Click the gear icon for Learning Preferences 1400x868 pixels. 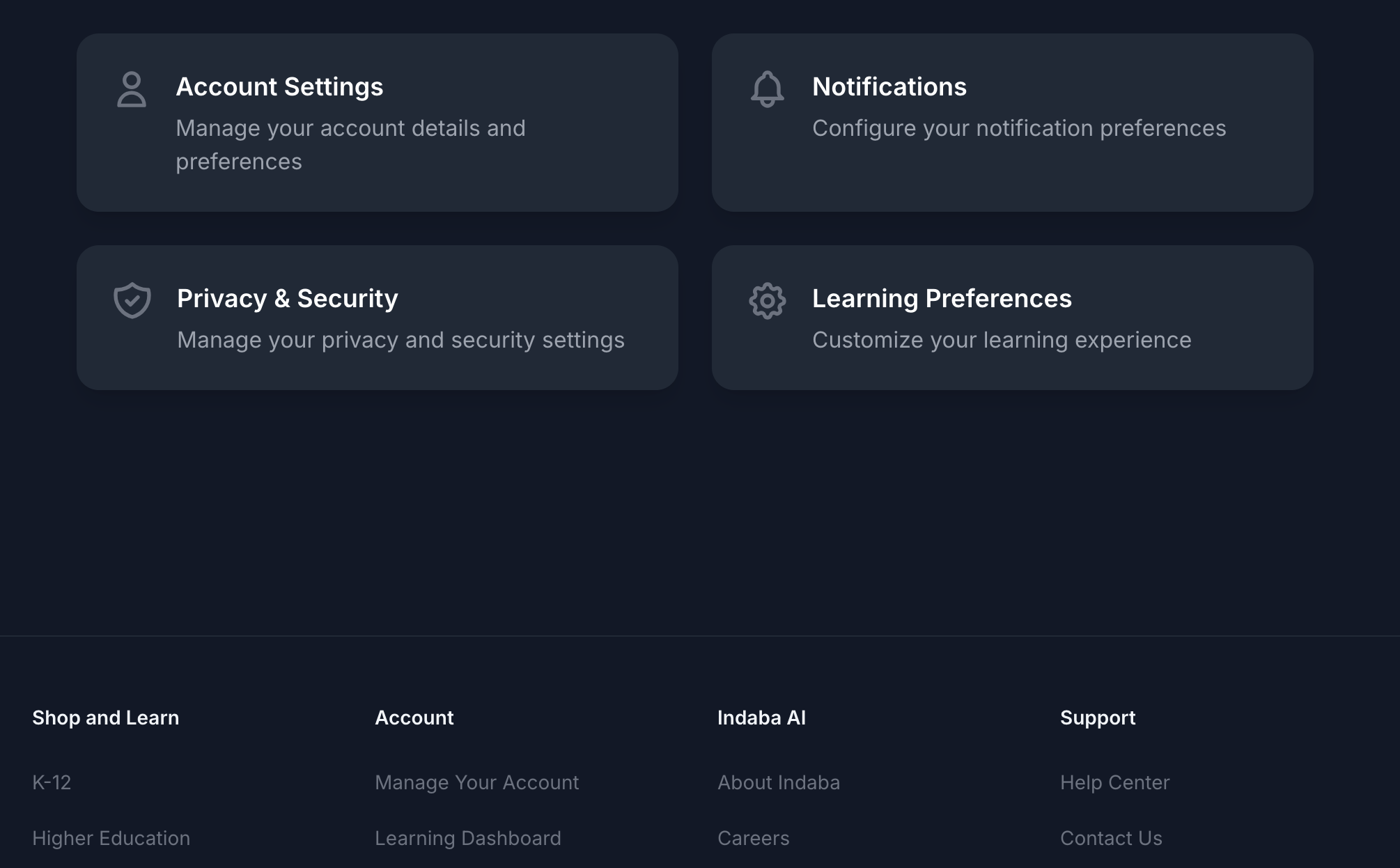pos(767,301)
